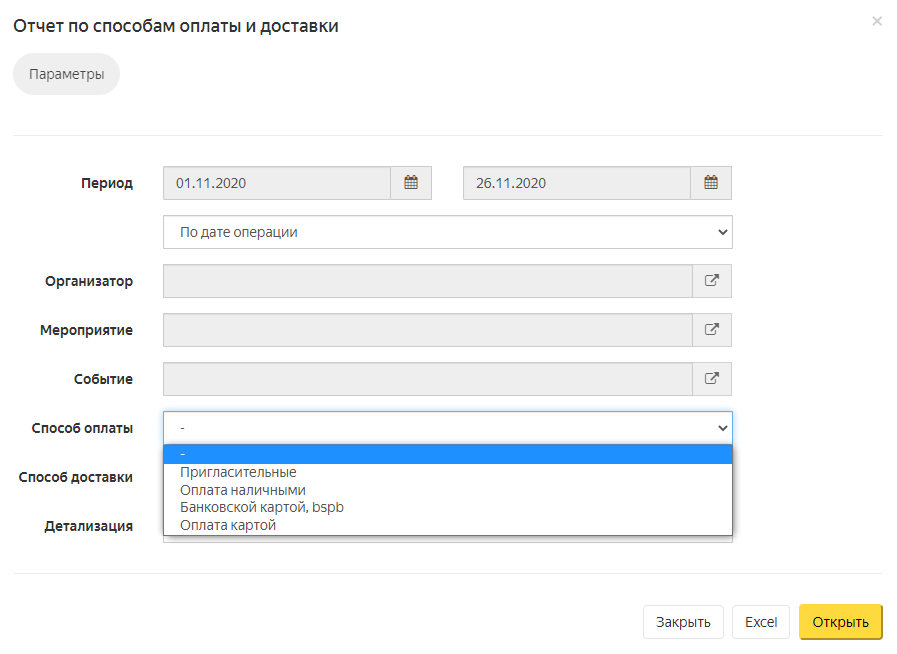Expand the По дате операции dropdown
The height and width of the screenshot is (654, 897).
click(447, 232)
